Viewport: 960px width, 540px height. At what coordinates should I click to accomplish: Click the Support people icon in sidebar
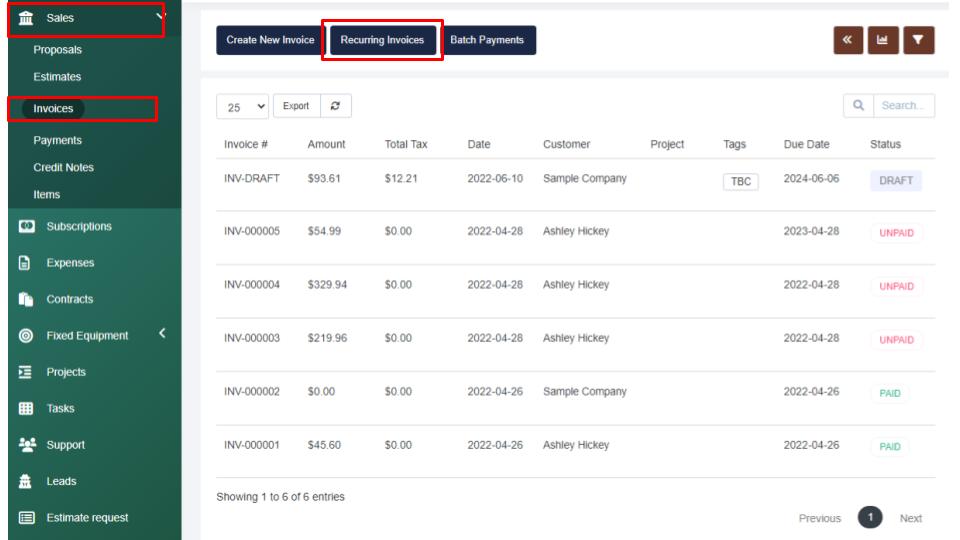[x=27, y=445]
